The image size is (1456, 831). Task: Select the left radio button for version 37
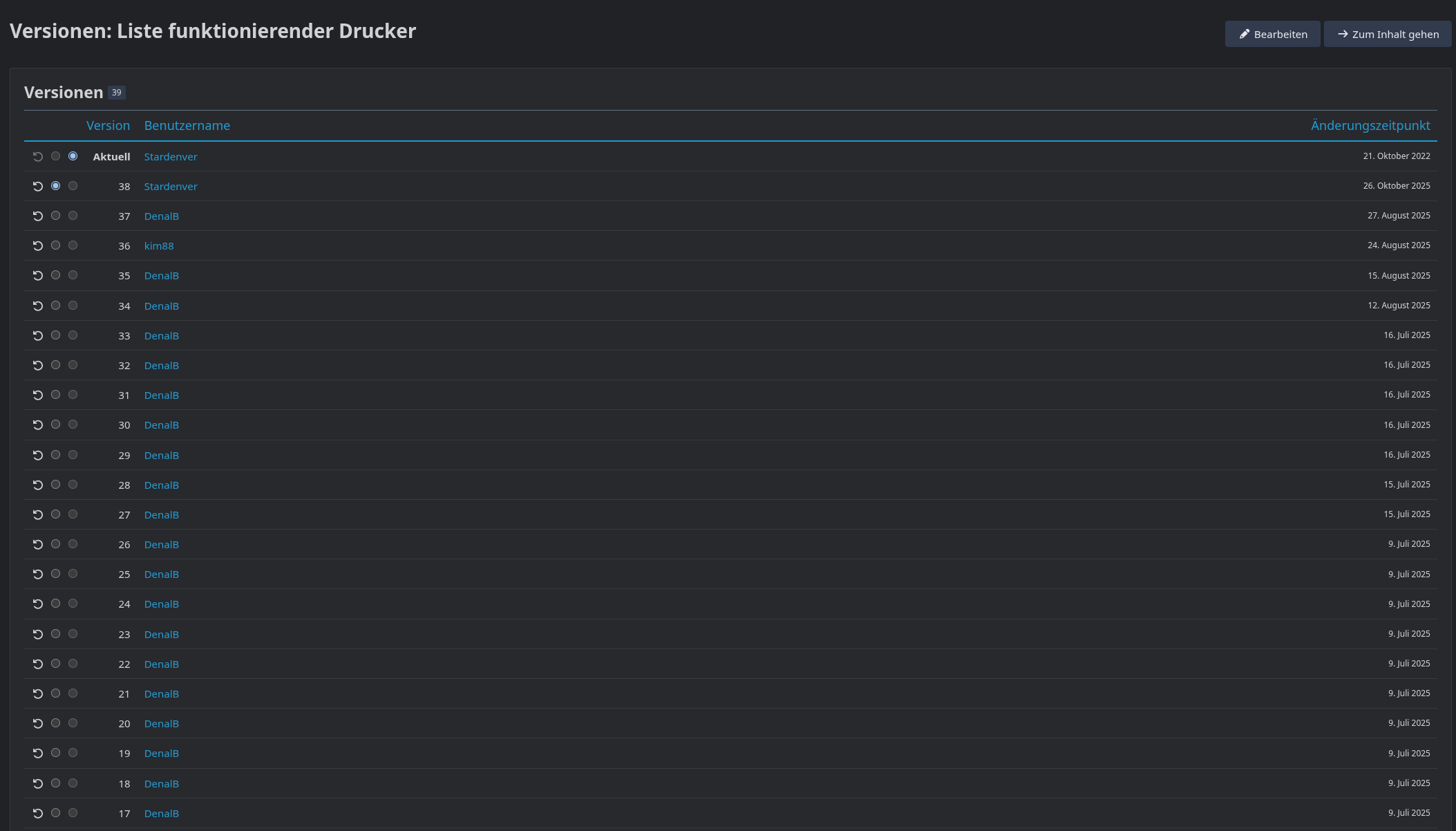[x=56, y=216]
